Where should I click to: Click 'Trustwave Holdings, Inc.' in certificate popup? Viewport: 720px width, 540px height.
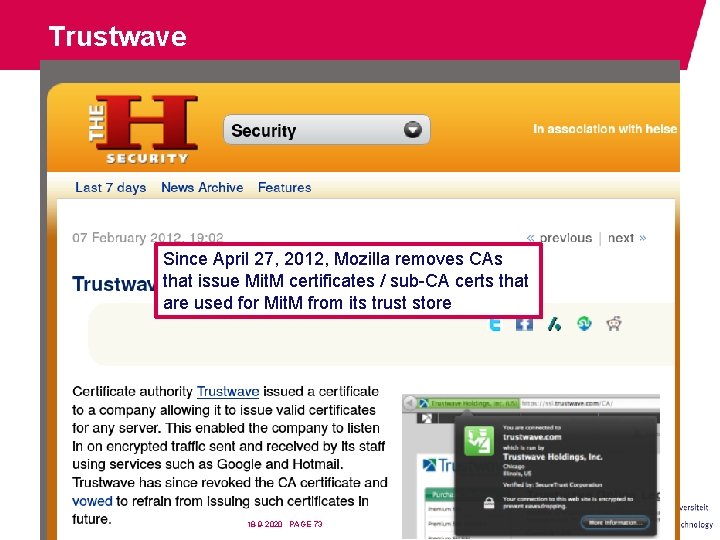552,457
